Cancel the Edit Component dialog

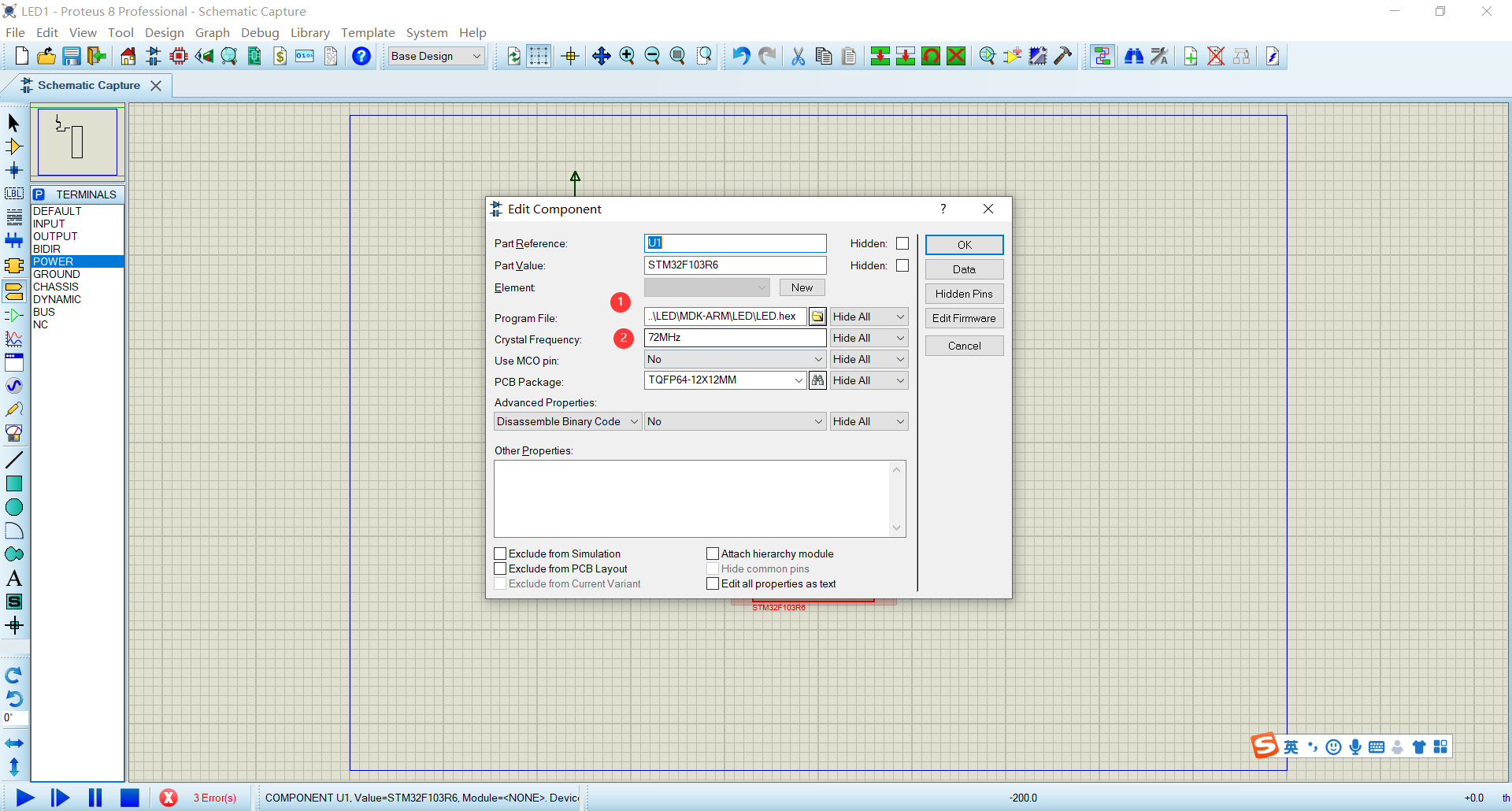coord(964,346)
